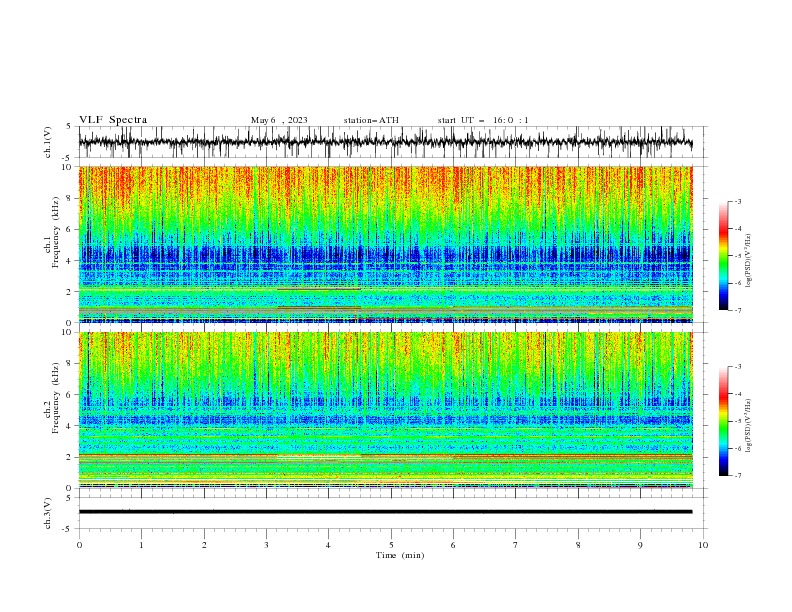
Task: Click the upper "log(PSD)(V²/Hz)" colorbar label
Action: pos(748,261)
